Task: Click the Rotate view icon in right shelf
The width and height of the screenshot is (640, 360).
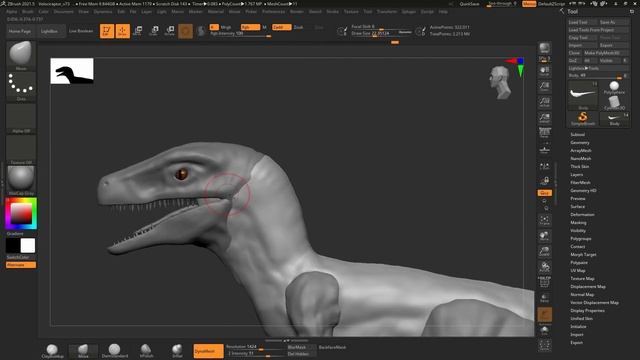Action: 544,267
